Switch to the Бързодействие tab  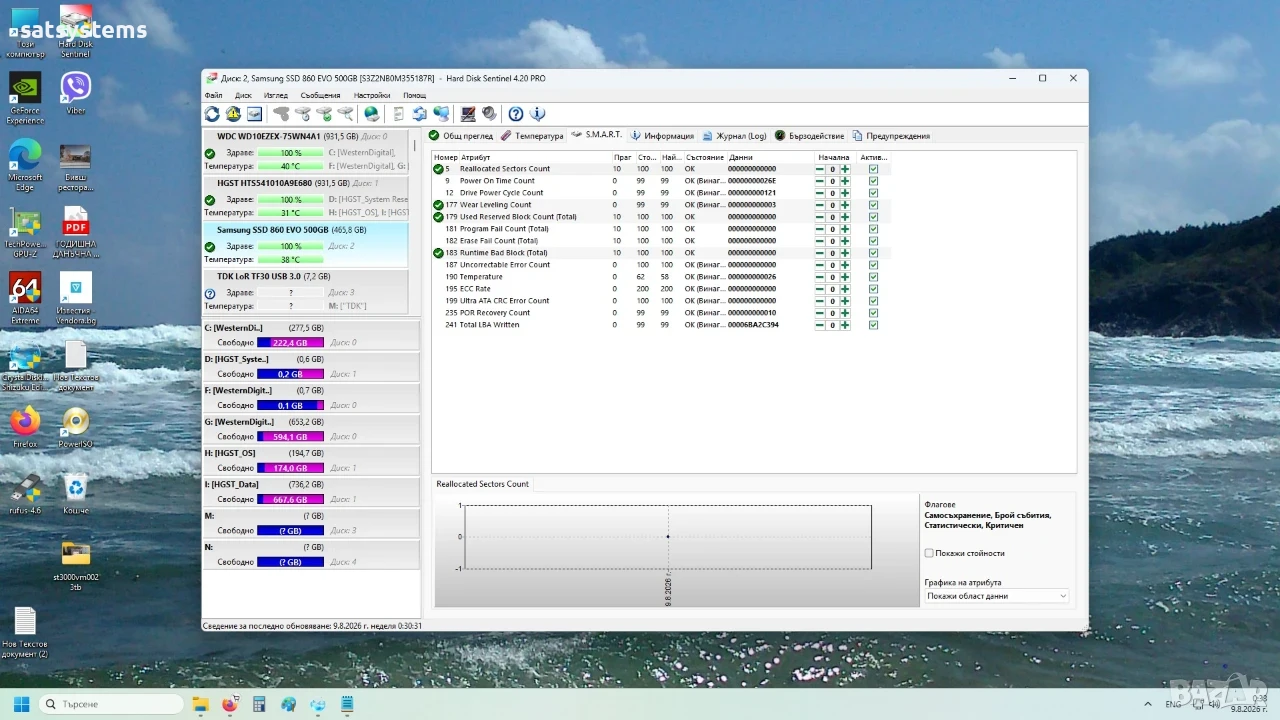click(810, 136)
